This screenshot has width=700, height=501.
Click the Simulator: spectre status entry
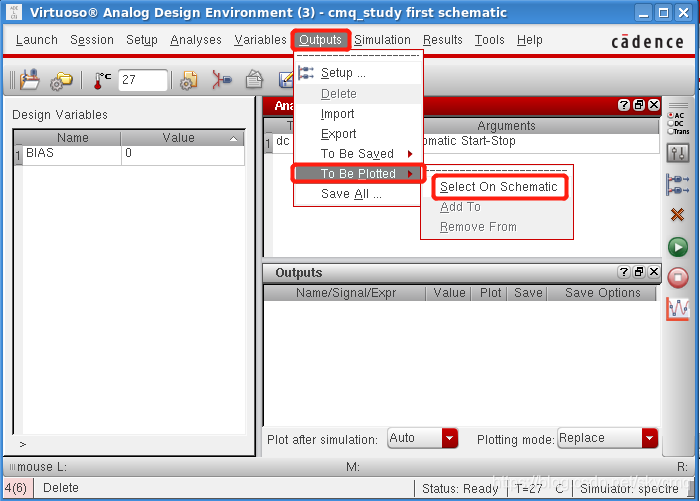[x=629, y=489]
